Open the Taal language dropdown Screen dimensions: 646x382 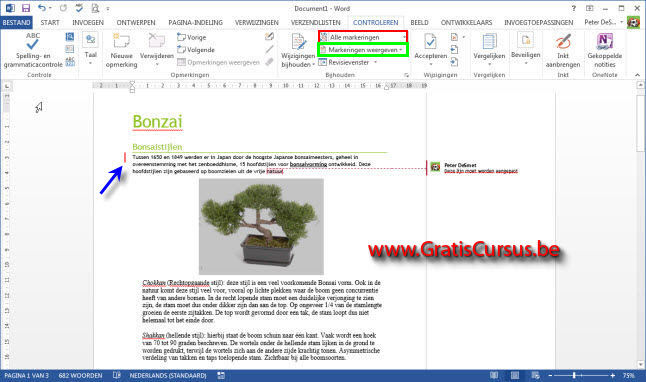tap(90, 49)
